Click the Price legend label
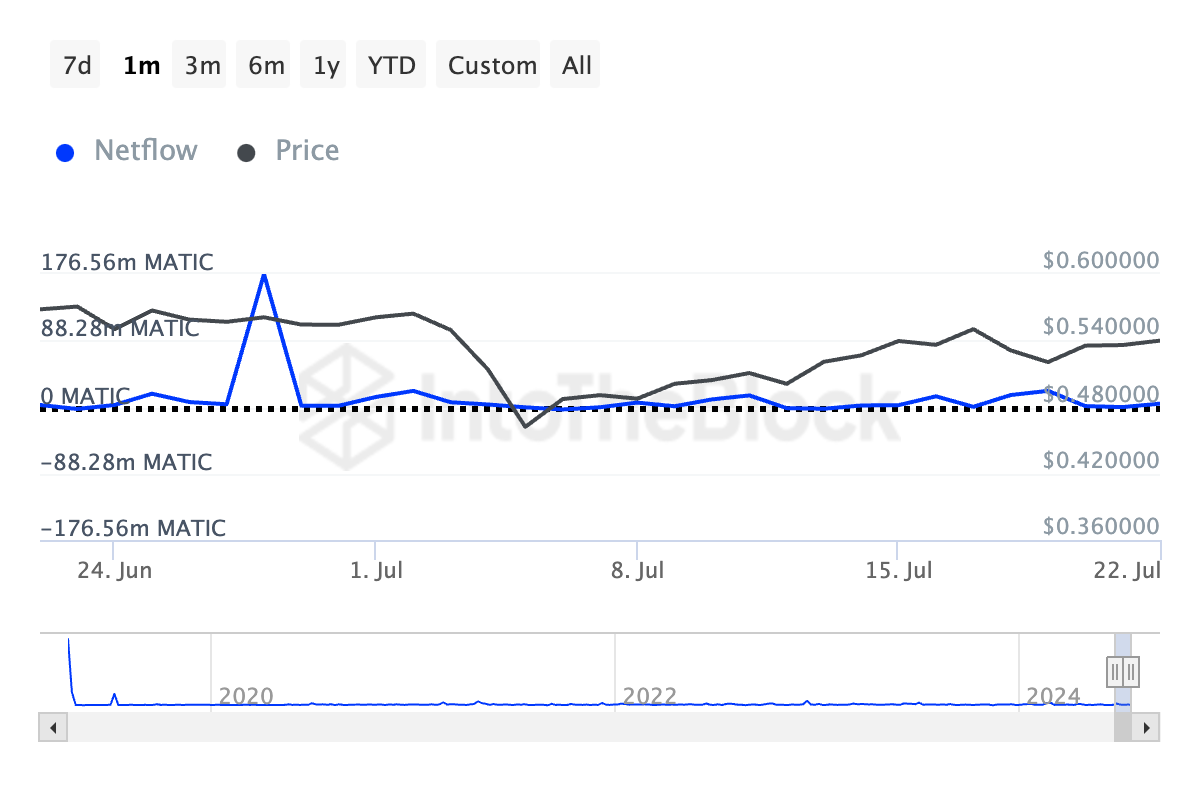This screenshot has height=800, width=1200. click(307, 151)
